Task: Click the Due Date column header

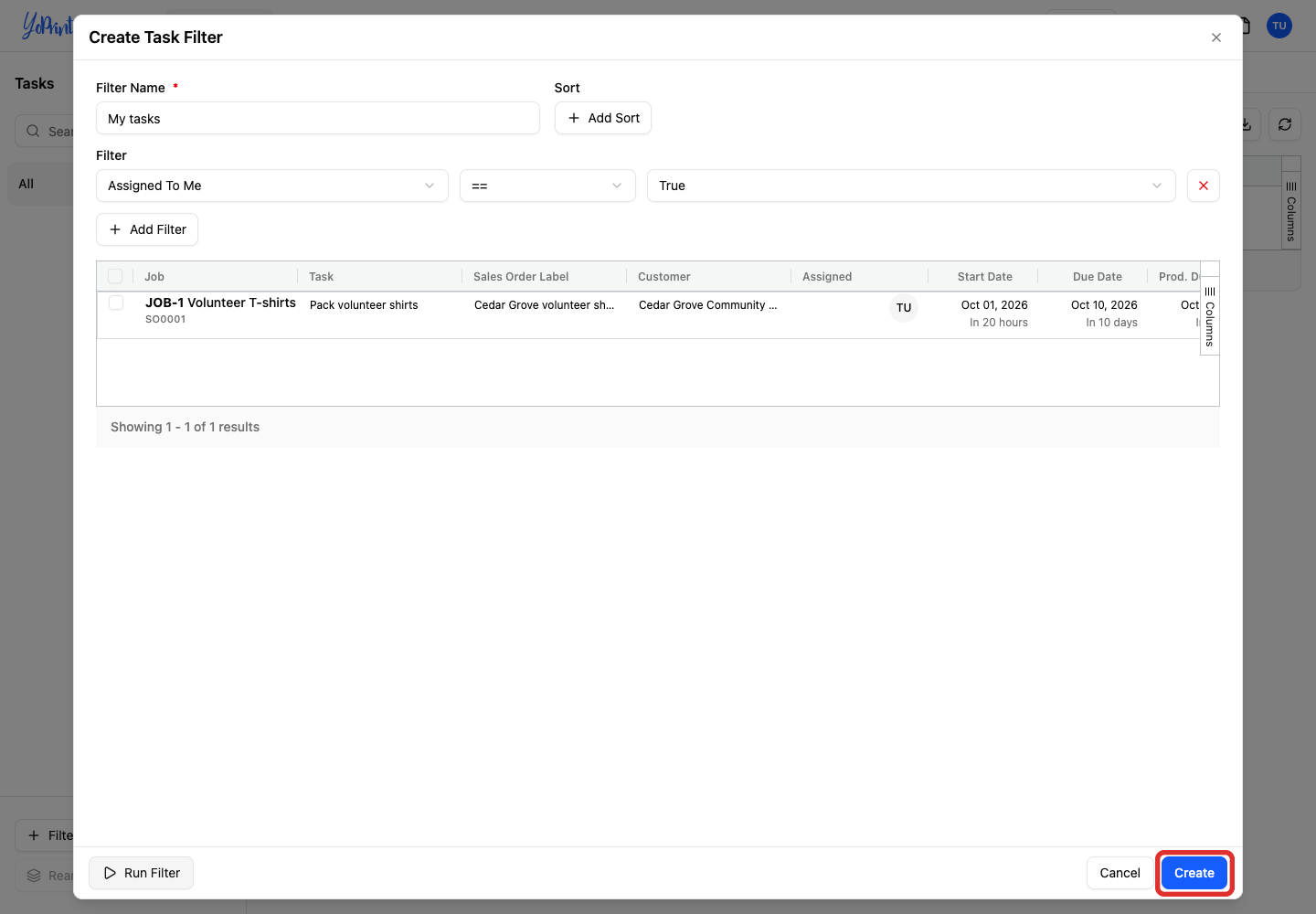Action: click(x=1098, y=277)
